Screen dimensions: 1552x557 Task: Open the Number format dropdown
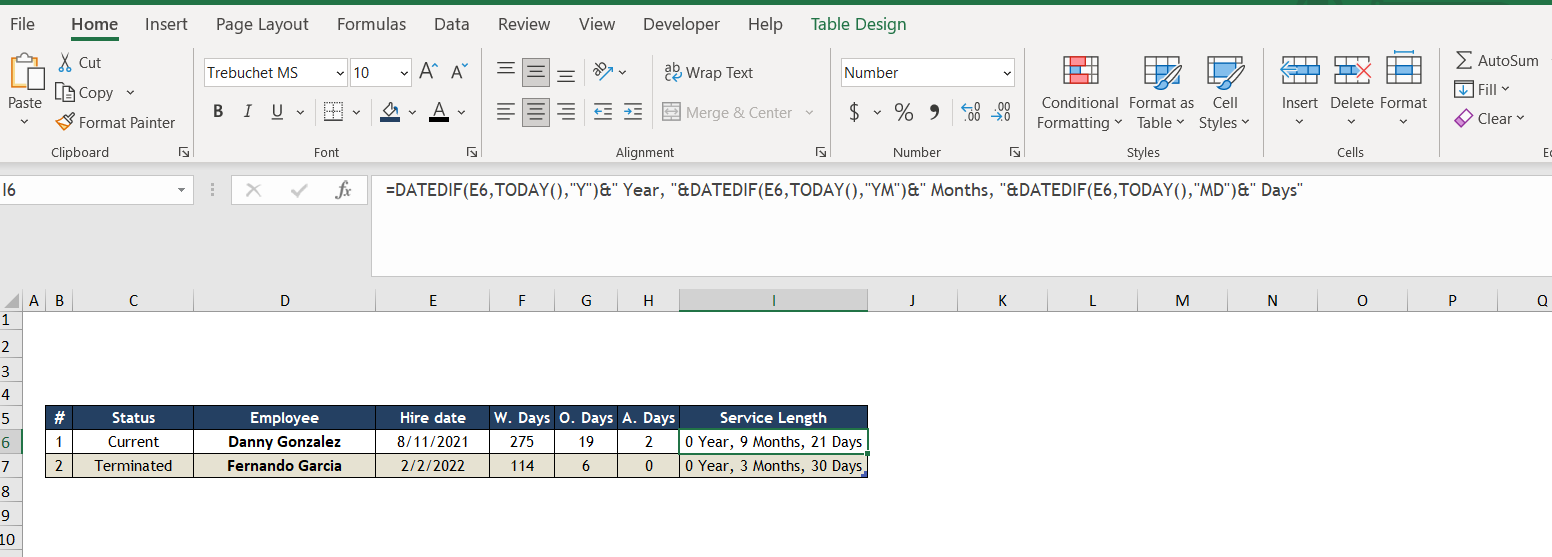1007,73
